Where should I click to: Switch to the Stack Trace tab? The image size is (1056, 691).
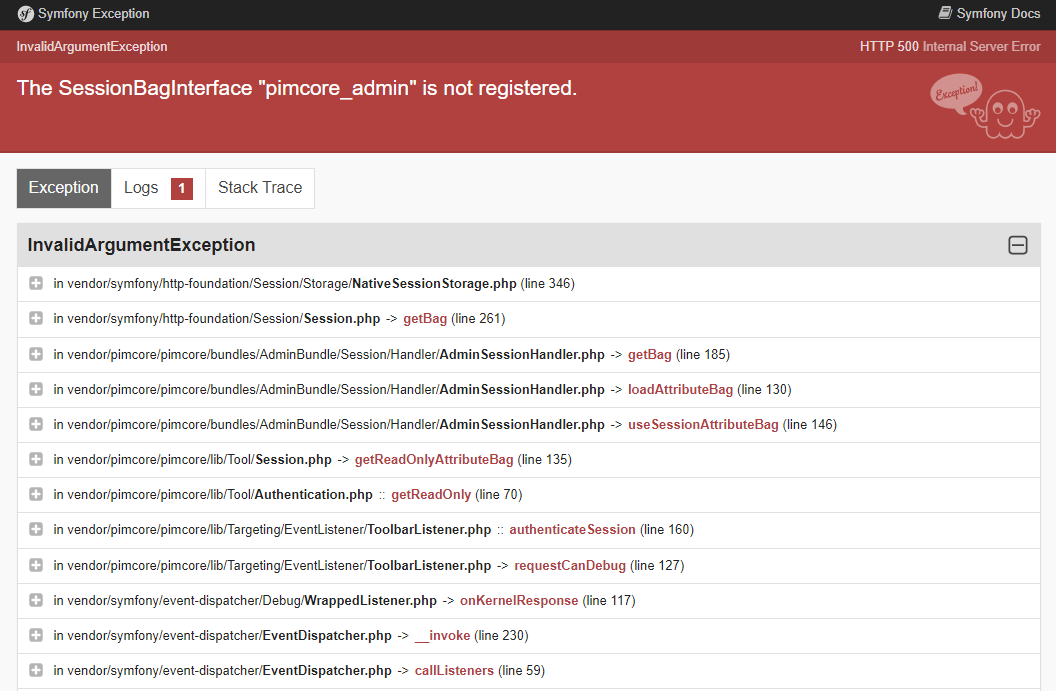[259, 187]
